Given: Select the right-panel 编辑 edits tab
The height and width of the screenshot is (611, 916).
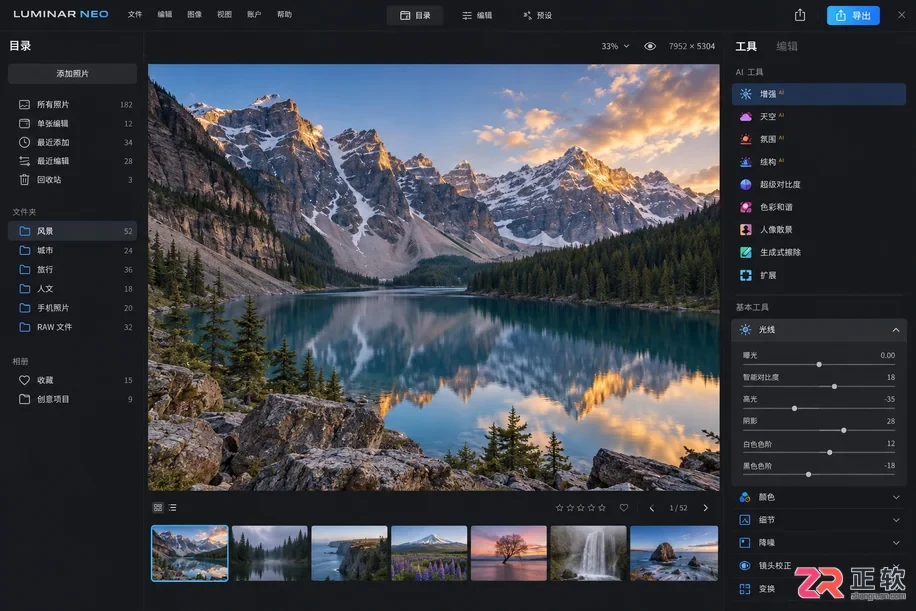Looking at the screenshot, I should tap(787, 46).
